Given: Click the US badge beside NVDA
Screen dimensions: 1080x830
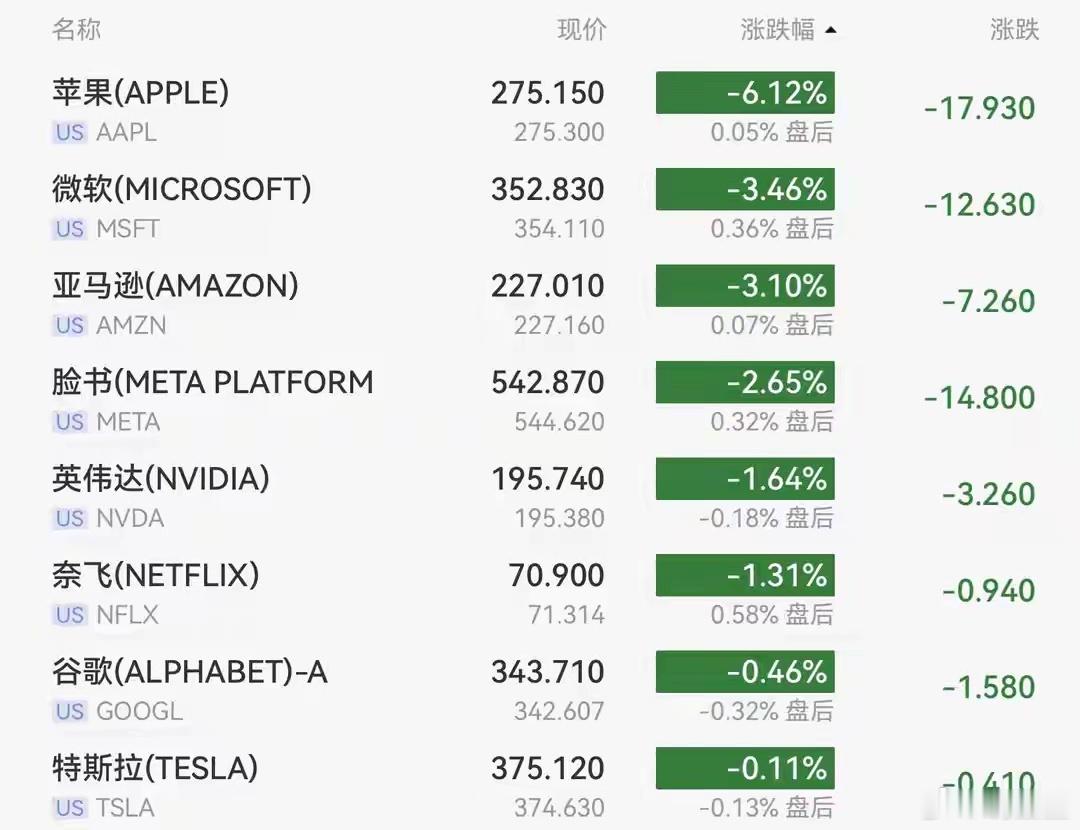Looking at the screenshot, I should coord(70,518).
